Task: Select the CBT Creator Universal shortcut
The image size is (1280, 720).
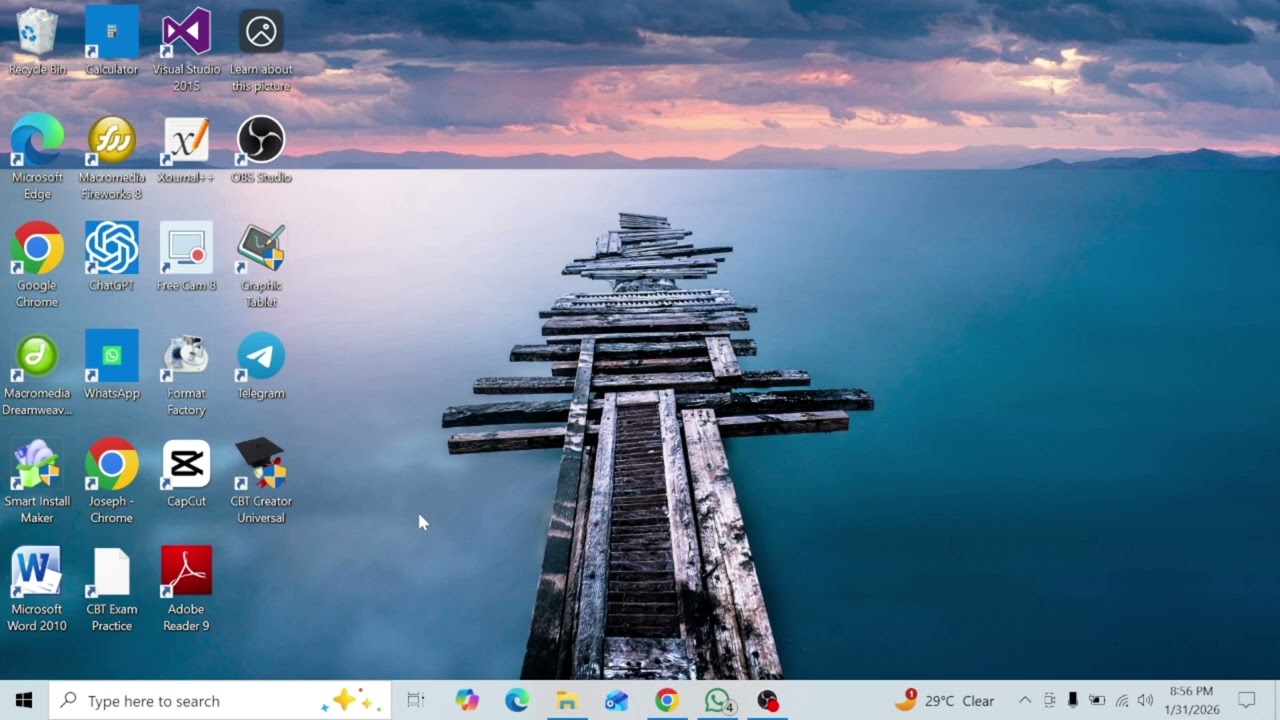Action: 261,482
